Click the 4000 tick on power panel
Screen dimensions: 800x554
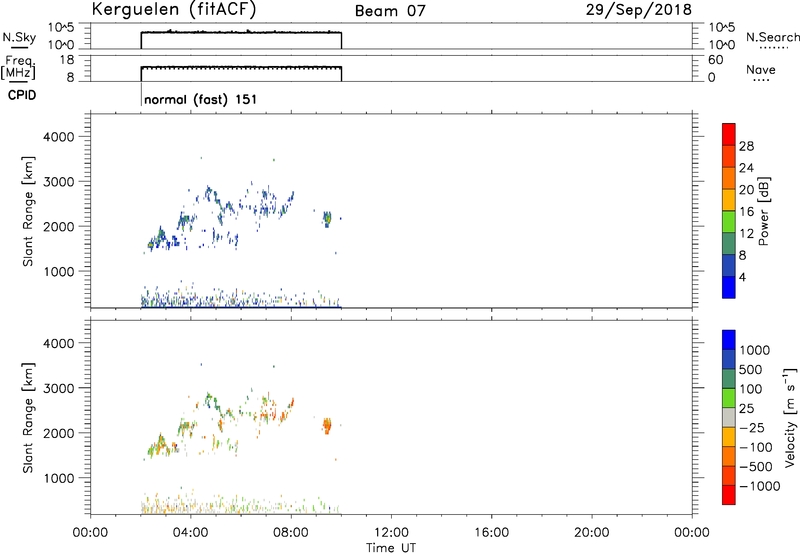(x=59, y=137)
